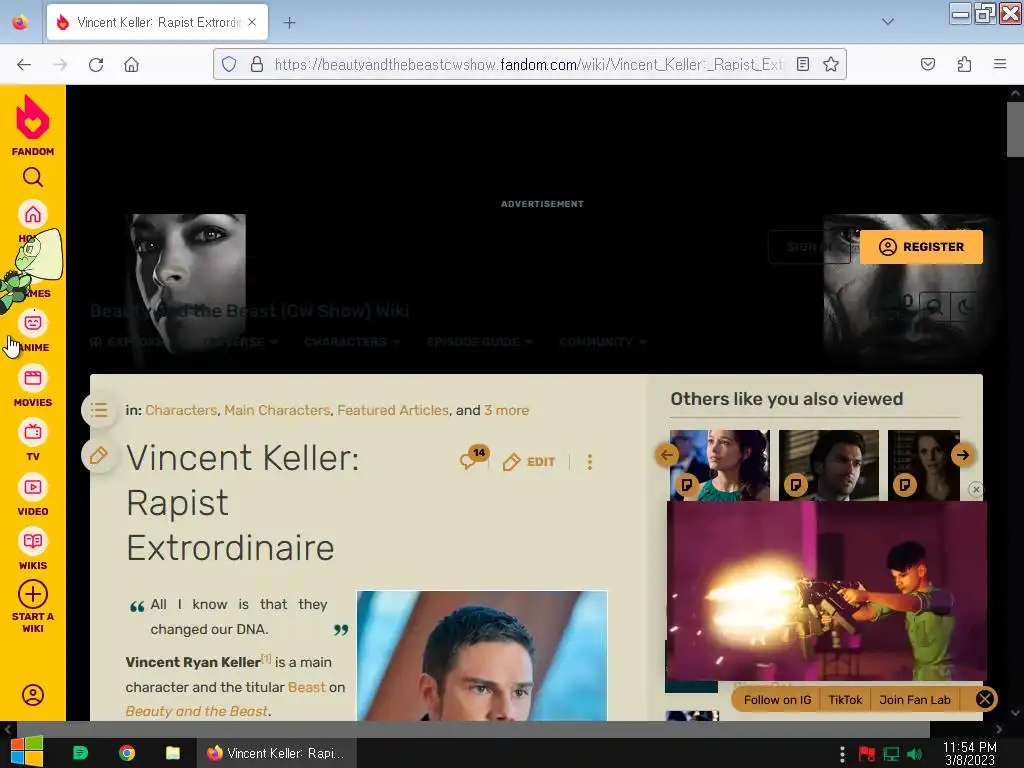
Task: Open a new browser tab
Action: coord(289,23)
